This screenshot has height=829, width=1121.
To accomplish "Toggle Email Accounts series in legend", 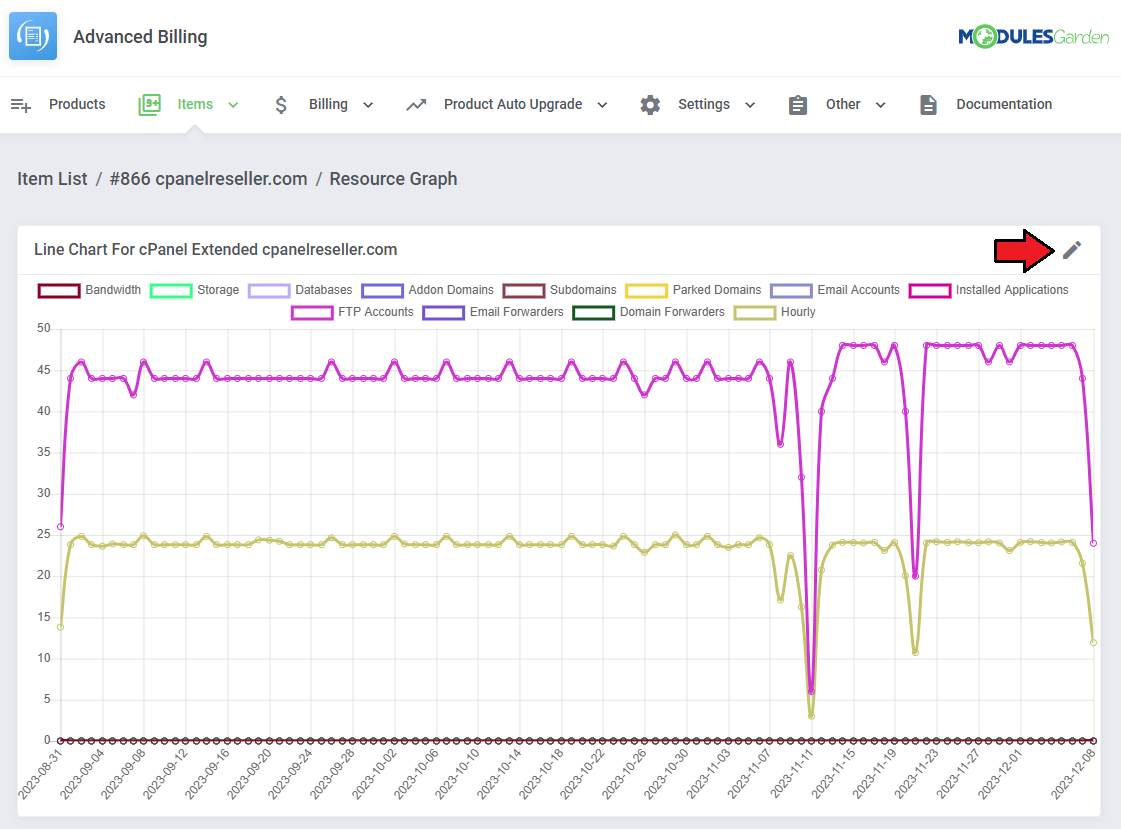I will click(x=835, y=290).
